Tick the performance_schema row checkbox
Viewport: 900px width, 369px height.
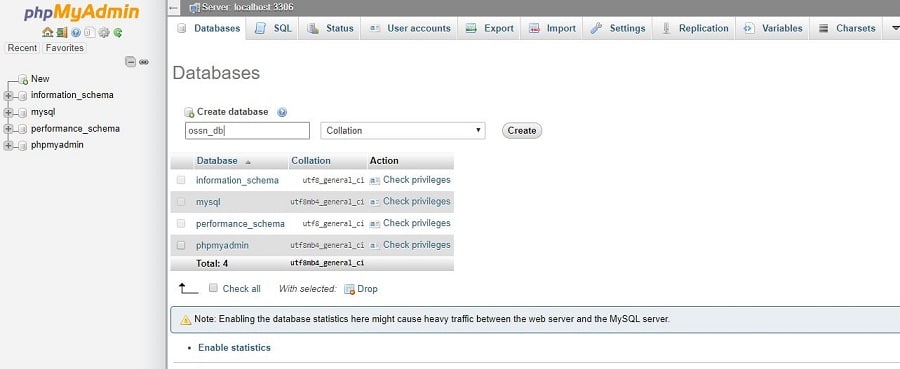tap(181, 223)
